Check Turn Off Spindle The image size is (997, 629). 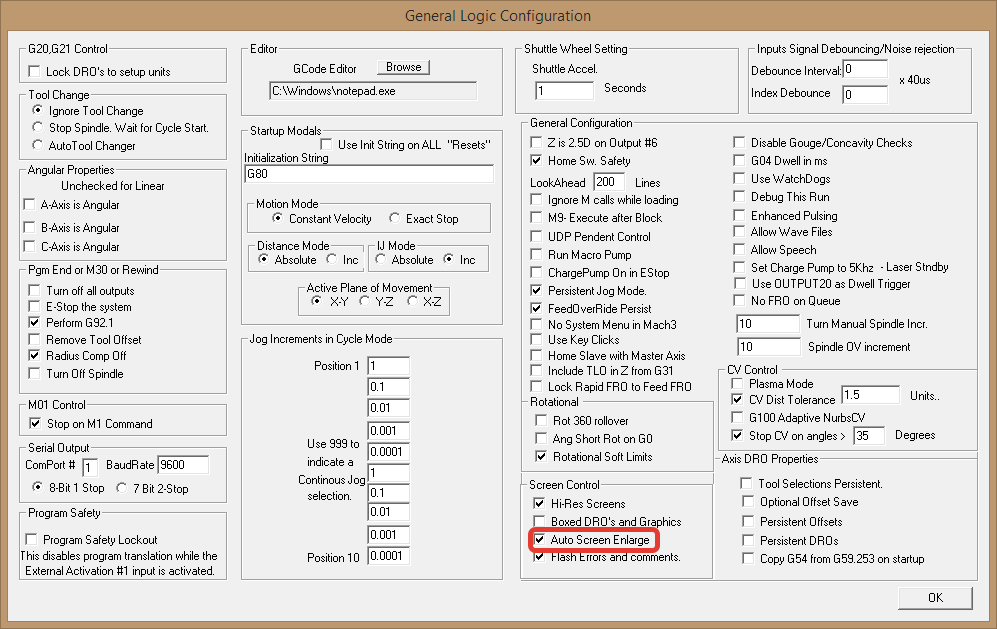coord(34,373)
